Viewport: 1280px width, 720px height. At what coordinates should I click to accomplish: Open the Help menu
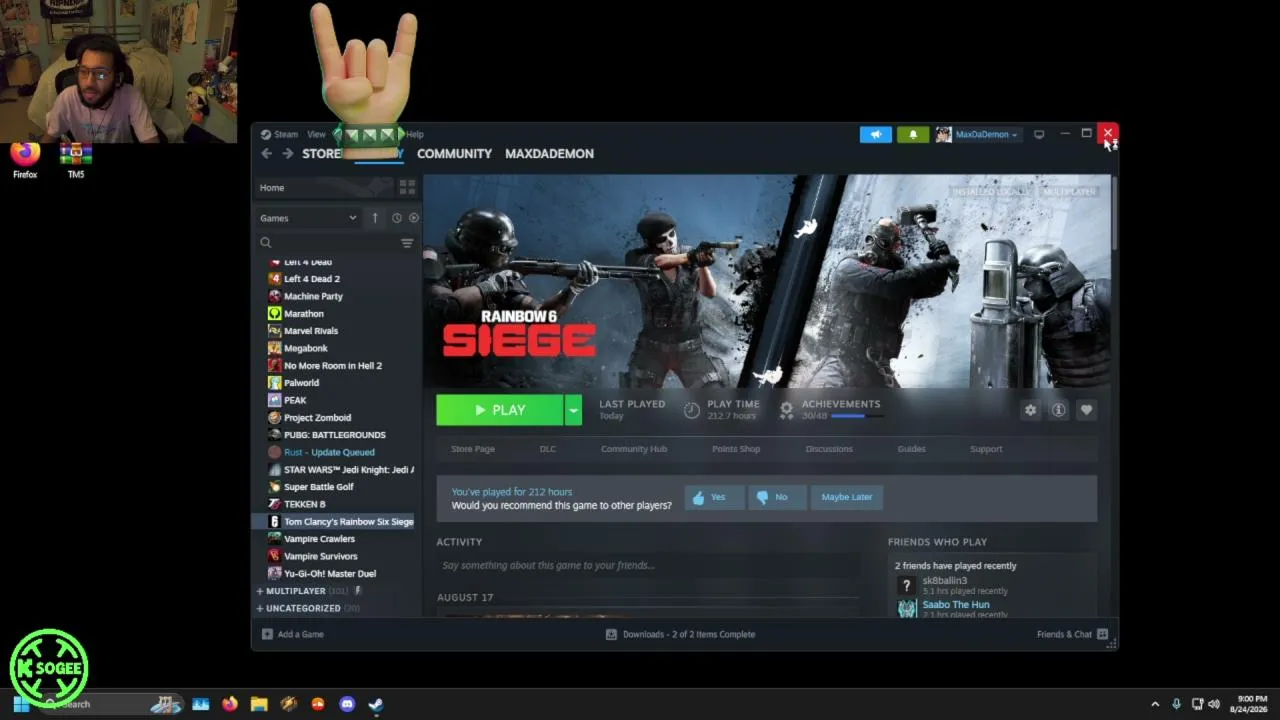click(x=415, y=134)
